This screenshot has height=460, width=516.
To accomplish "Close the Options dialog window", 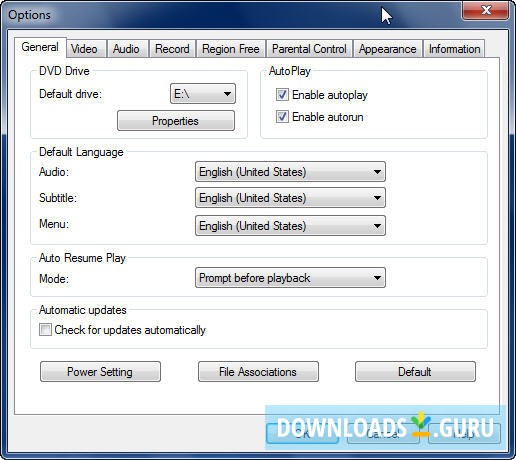I will point(485,10).
